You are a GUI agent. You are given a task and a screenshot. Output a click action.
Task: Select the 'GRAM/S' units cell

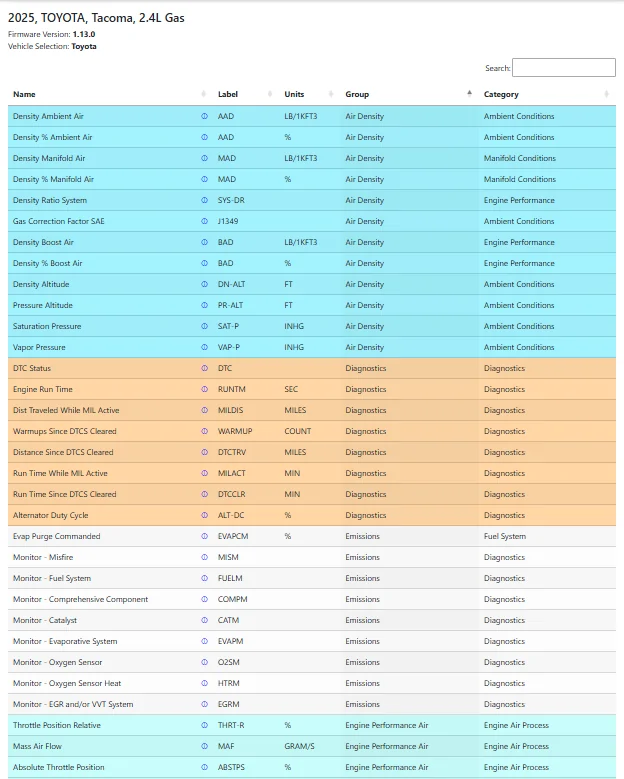click(309, 746)
